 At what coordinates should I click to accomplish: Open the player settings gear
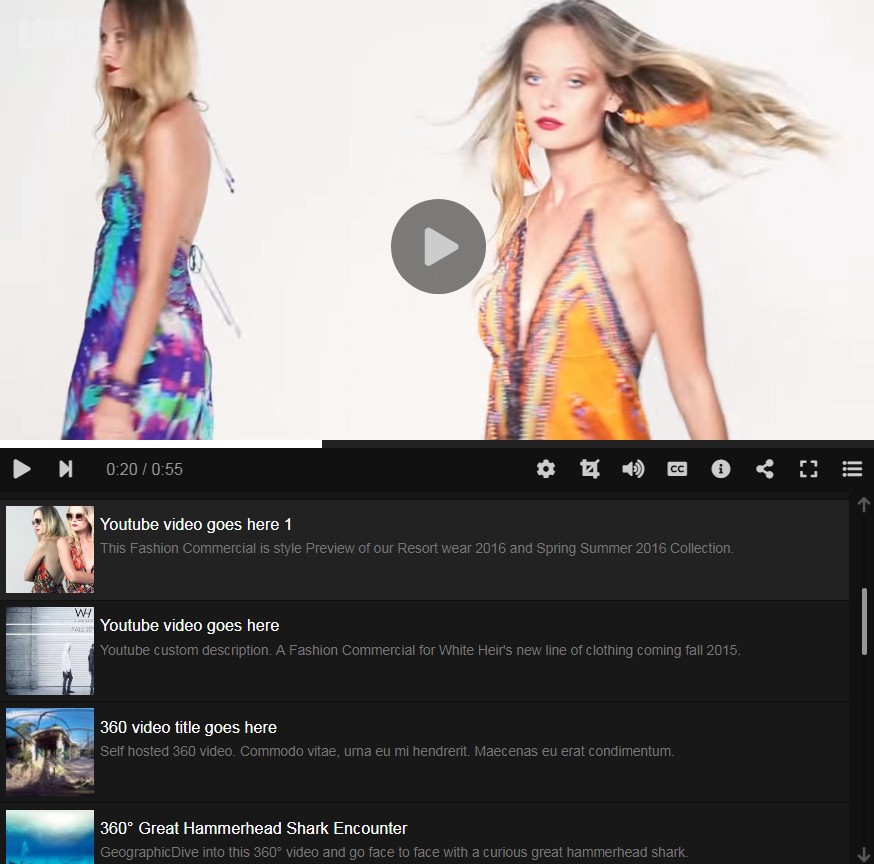(546, 469)
